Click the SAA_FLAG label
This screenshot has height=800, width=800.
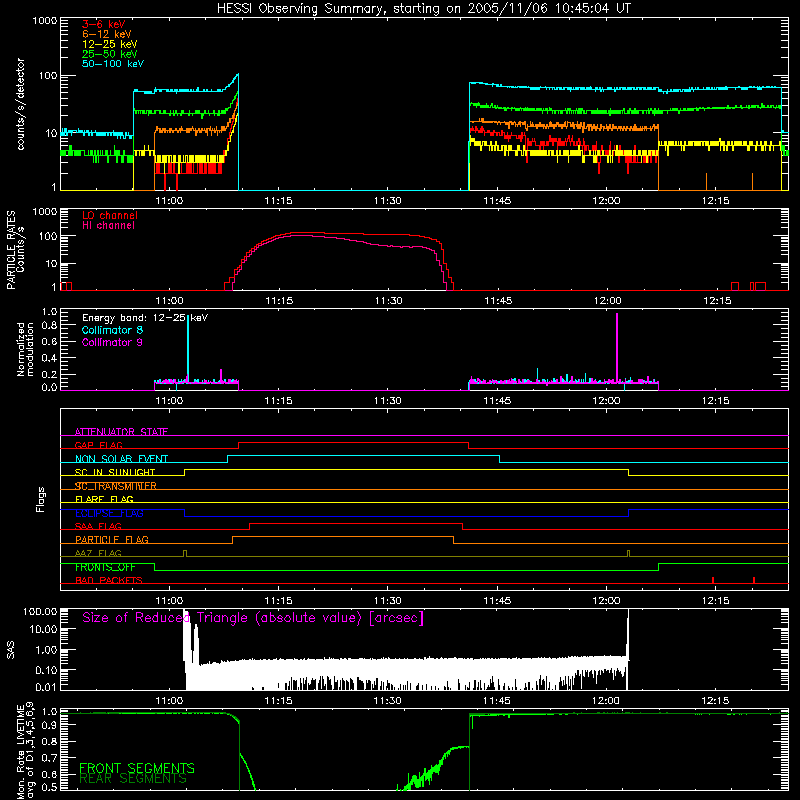[98, 526]
